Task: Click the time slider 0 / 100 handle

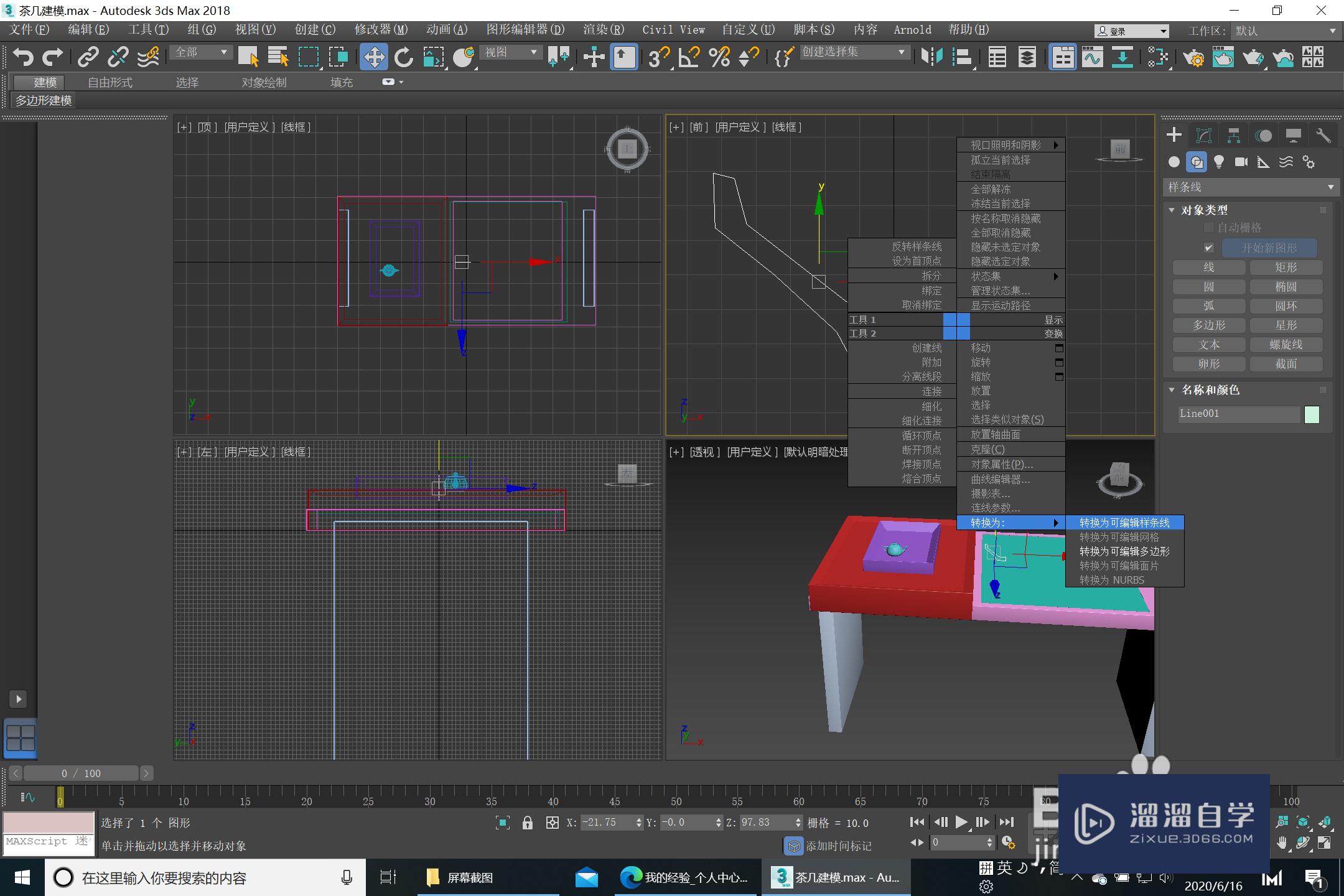Action: click(x=81, y=773)
